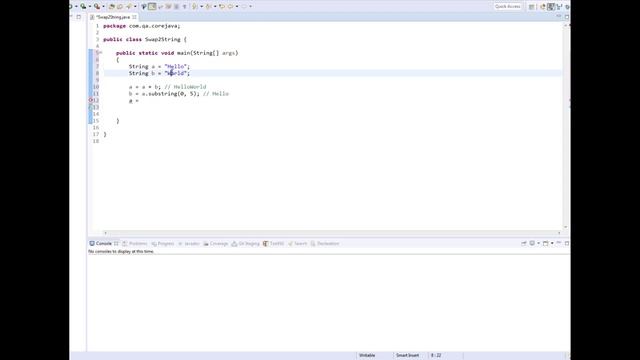Click the editor vertical scrollbar

pos(566,126)
